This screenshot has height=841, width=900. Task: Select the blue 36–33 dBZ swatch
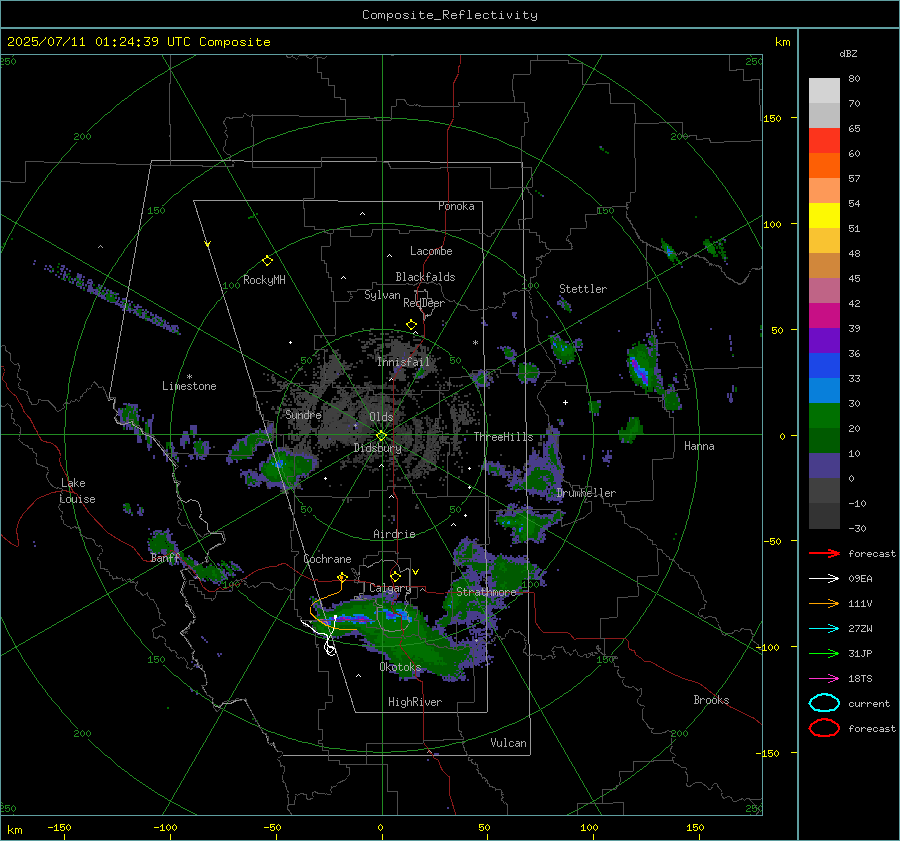pyautogui.click(x=824, y=365)
